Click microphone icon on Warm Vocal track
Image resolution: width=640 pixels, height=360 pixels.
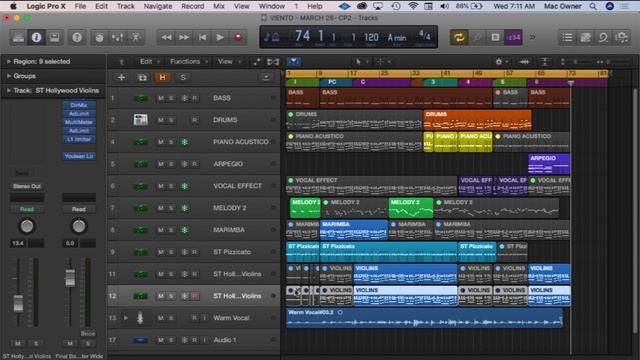tap(140, 318)
